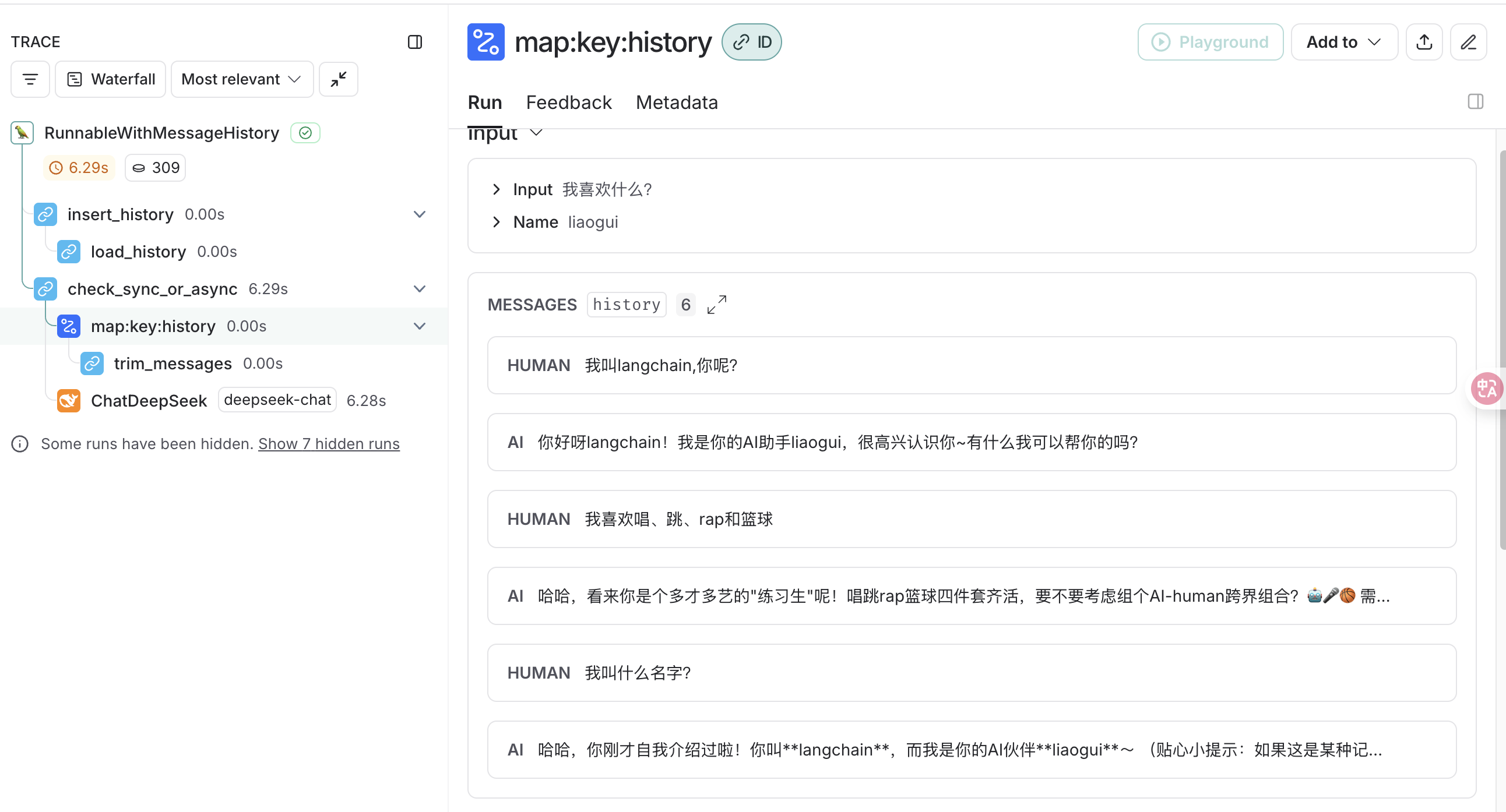Expand the Input field disclosure arrow

pyautogui.click(x=497, y=189)
